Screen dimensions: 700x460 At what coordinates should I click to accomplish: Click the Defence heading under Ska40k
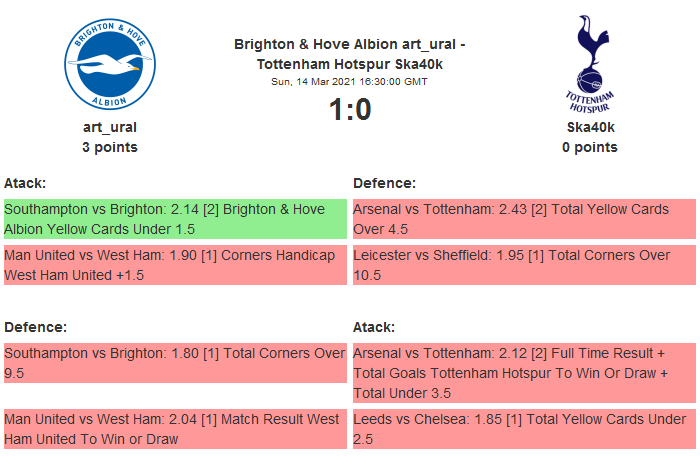[x=384, y=184]
